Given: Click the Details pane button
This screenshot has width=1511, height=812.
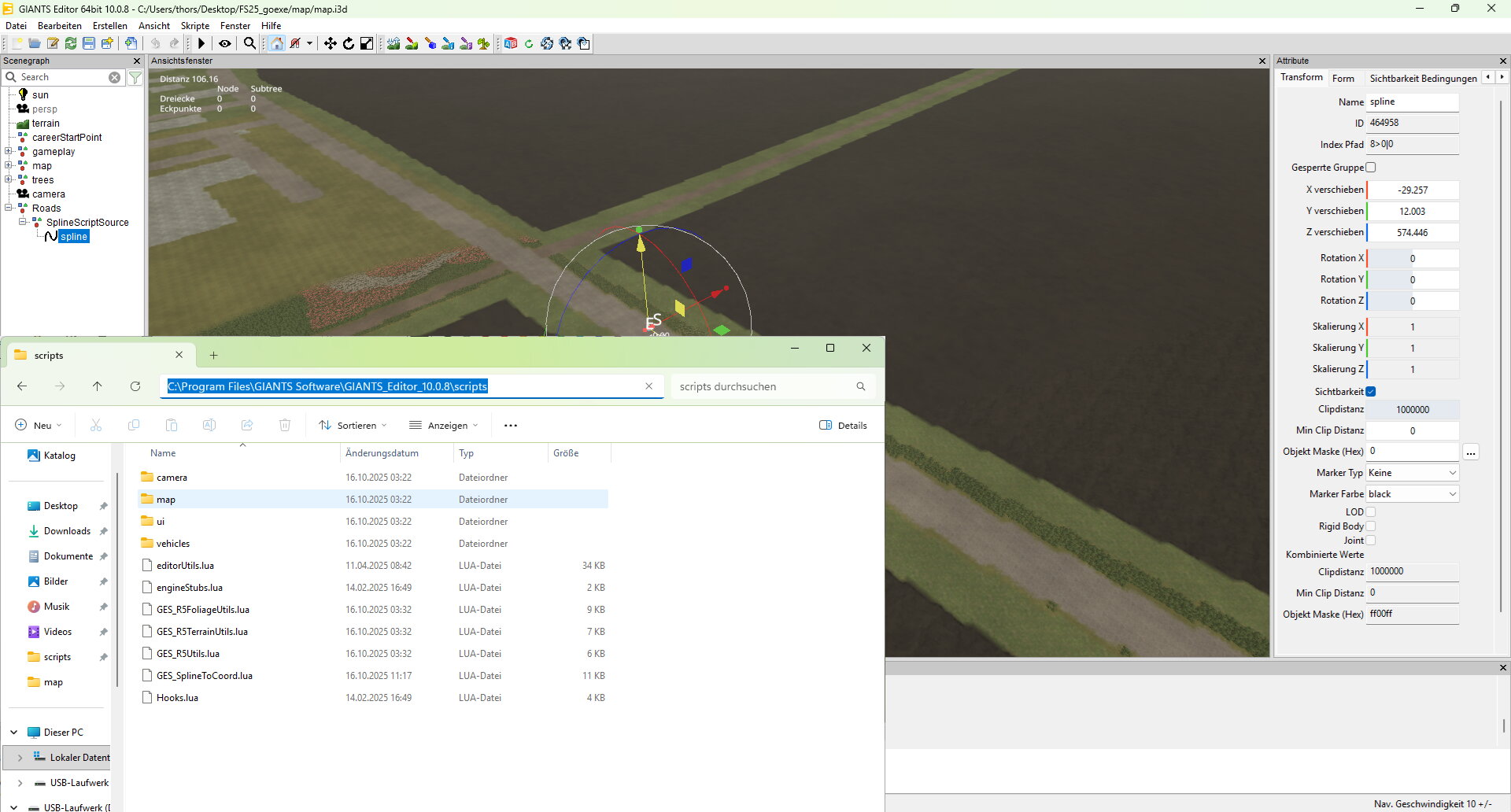Looking at the screenshot, I should pos(843,426).
